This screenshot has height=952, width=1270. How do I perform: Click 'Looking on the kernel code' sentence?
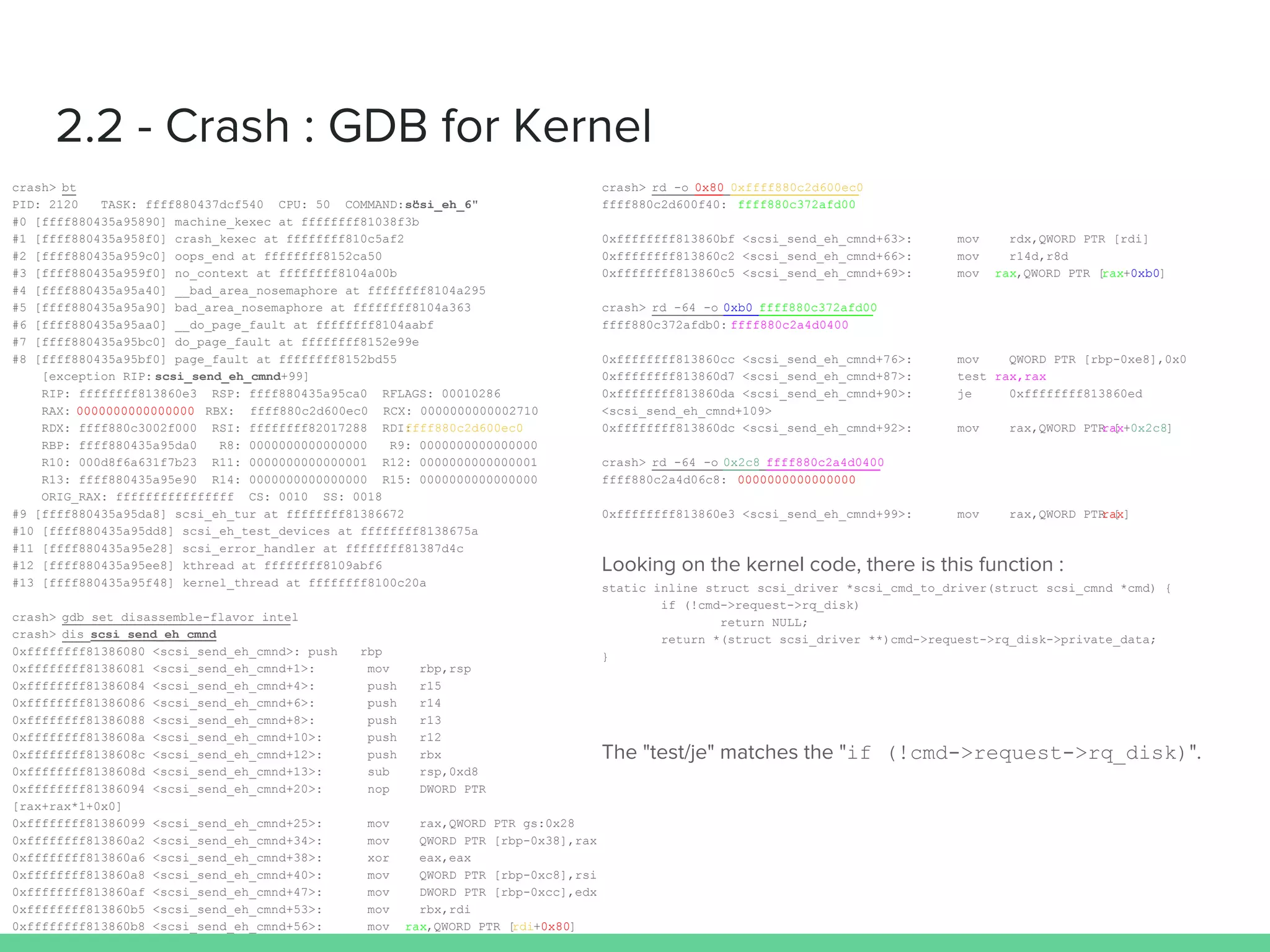point(833,565)
